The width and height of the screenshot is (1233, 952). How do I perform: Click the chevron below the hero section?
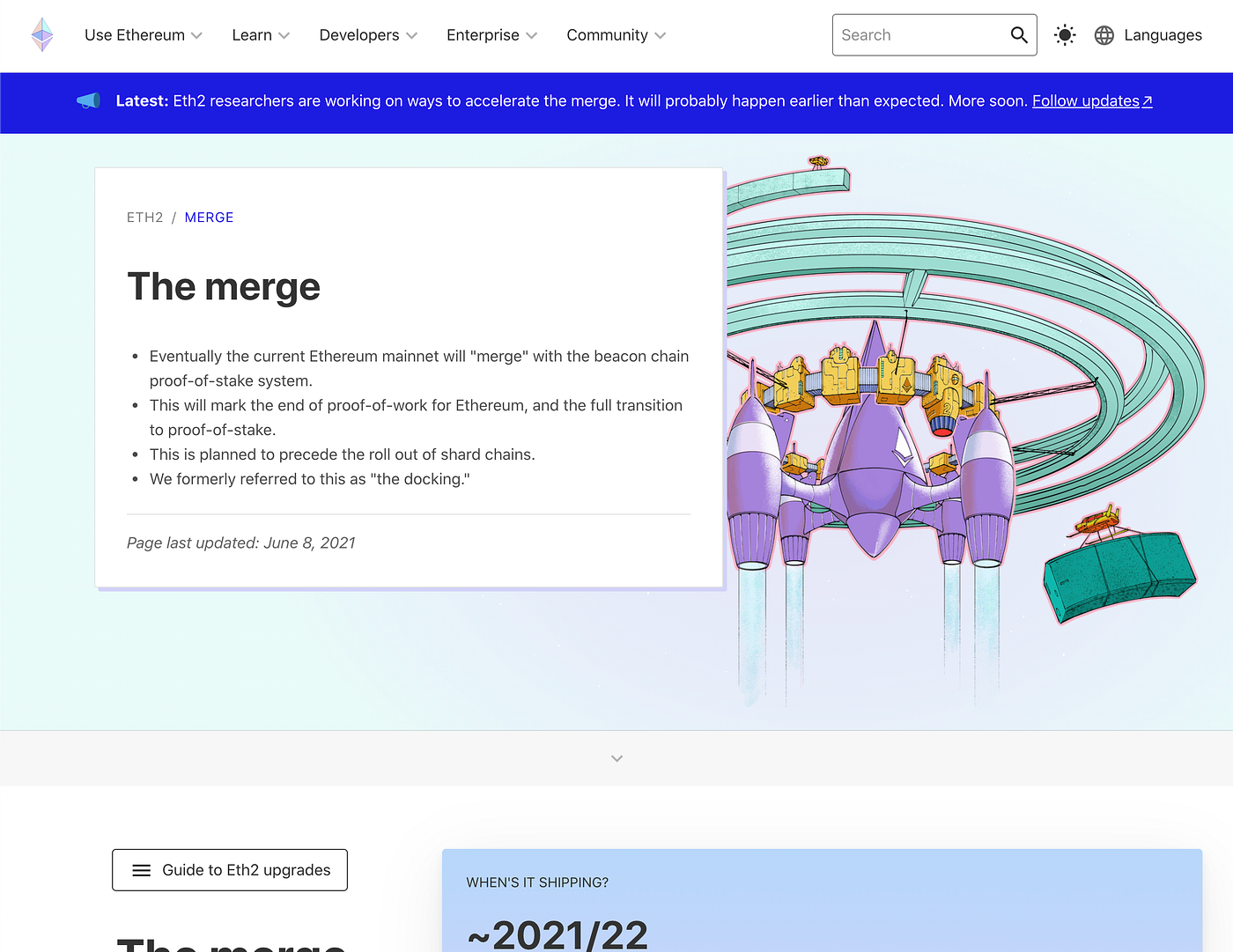pyautogui.click(x=616, y=758)
